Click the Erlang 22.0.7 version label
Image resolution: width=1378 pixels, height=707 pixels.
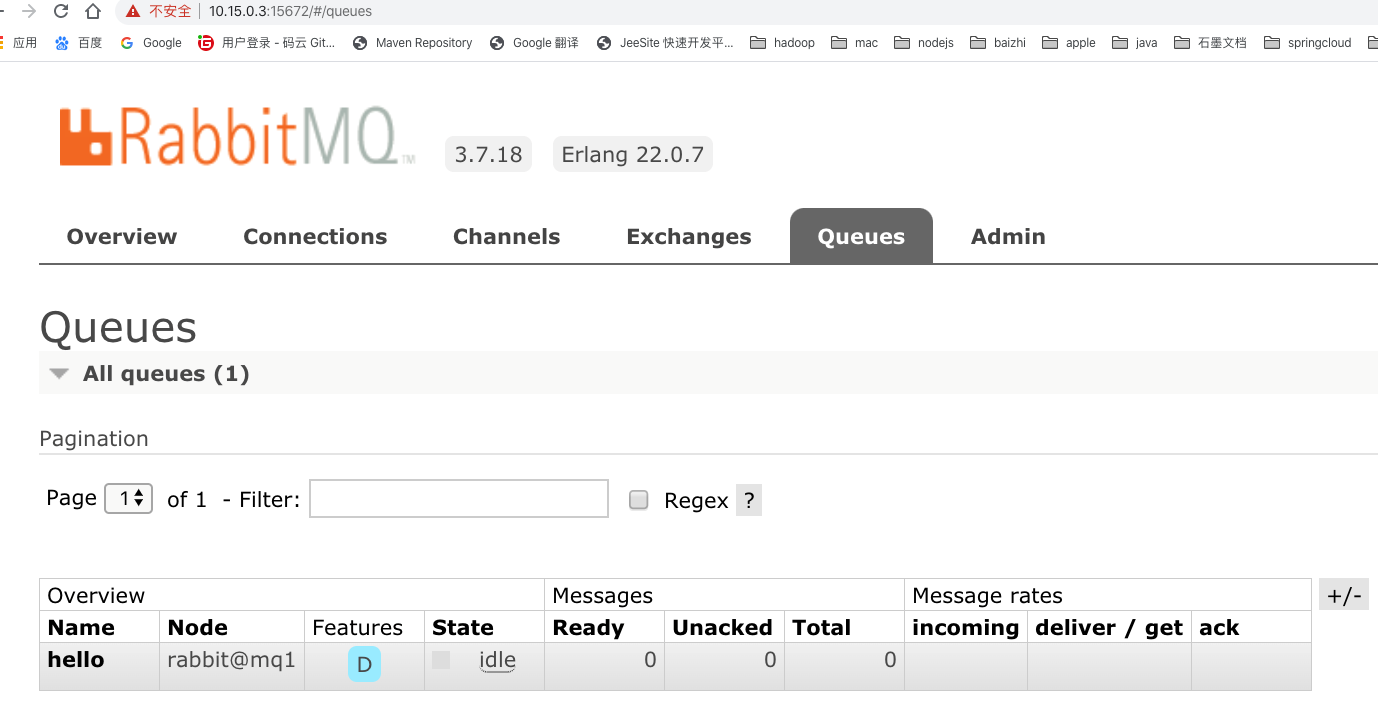tap(633, 155)
